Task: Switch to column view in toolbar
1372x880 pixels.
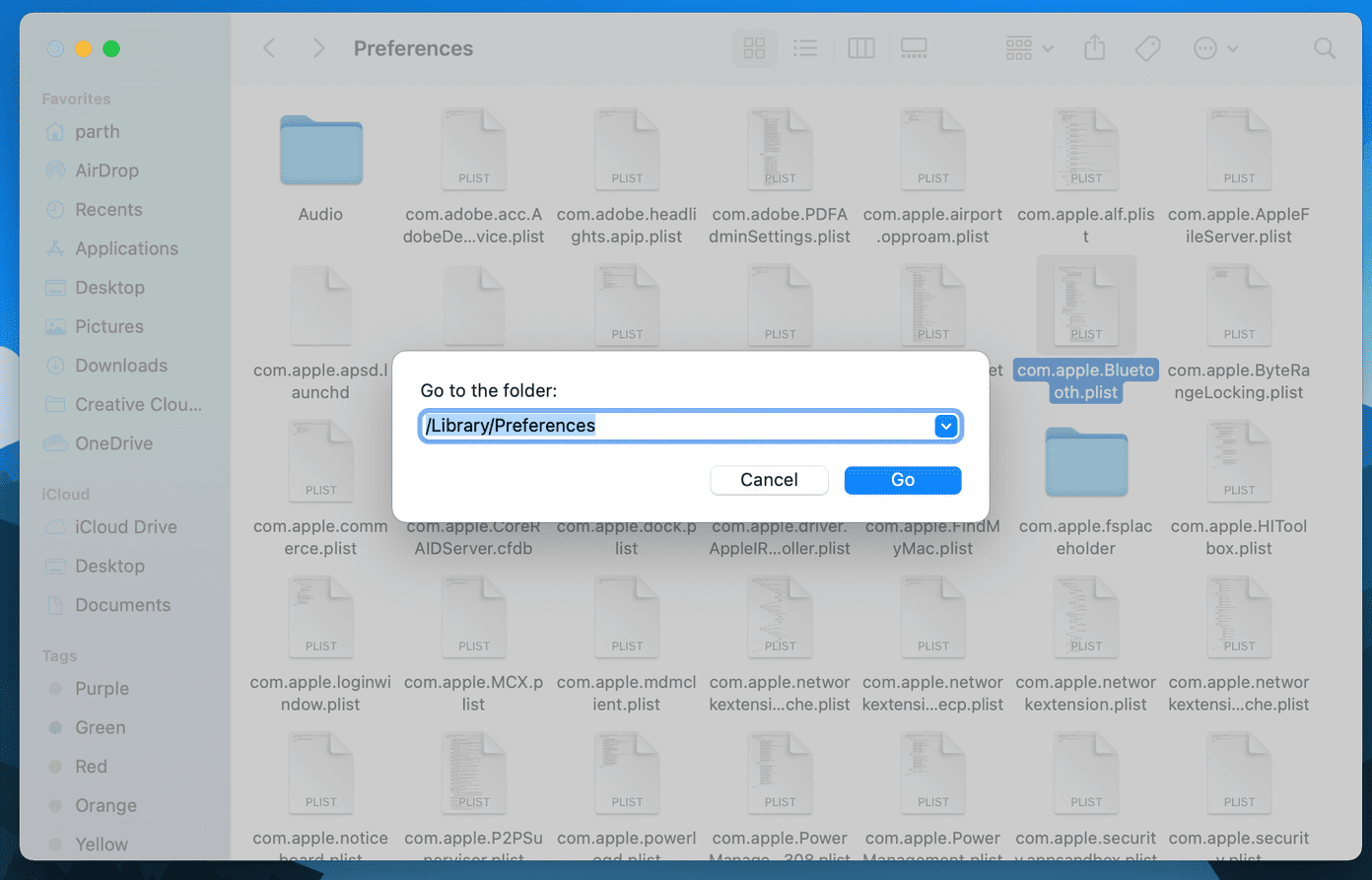Action: tap(861, 48)
